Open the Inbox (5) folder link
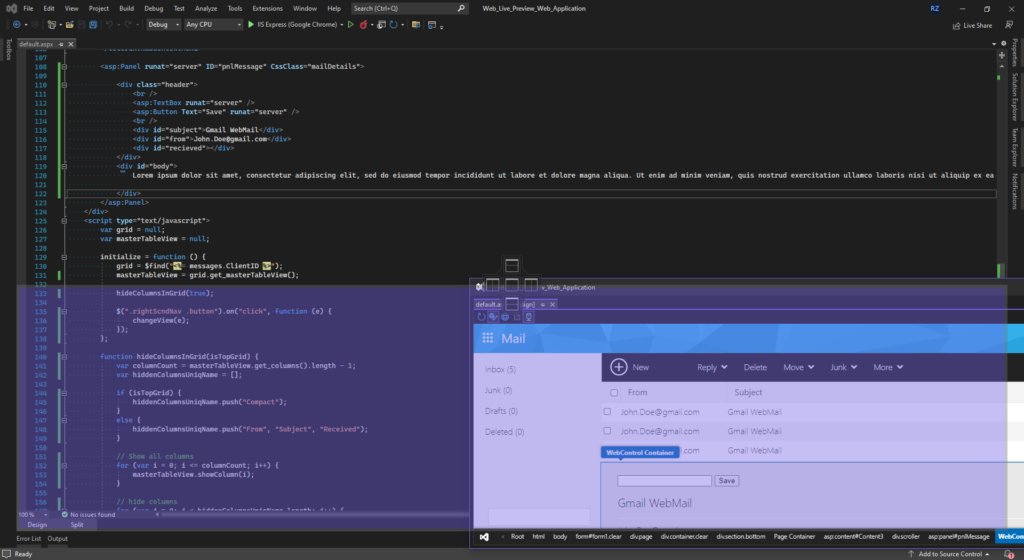 point(500,369)
